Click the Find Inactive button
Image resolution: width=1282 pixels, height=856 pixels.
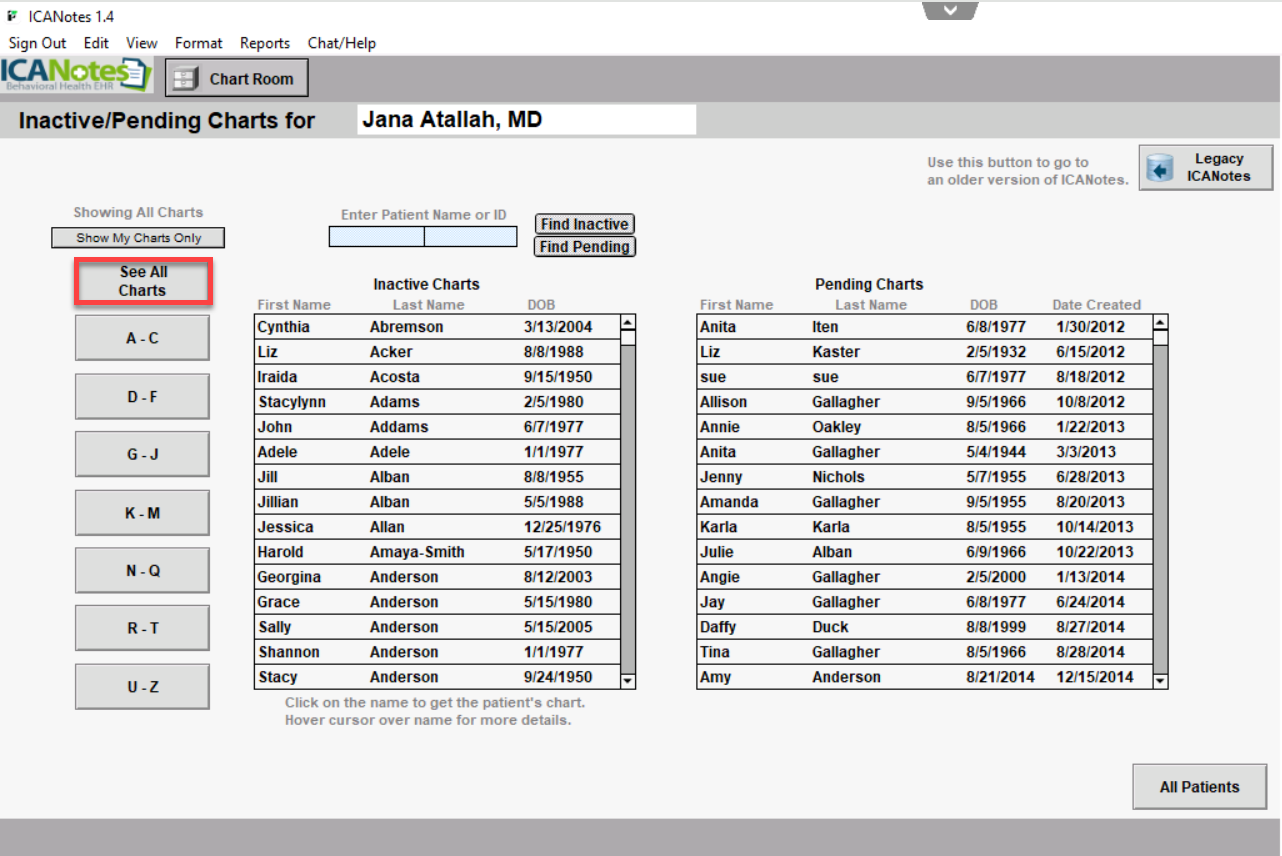(585, 224)
